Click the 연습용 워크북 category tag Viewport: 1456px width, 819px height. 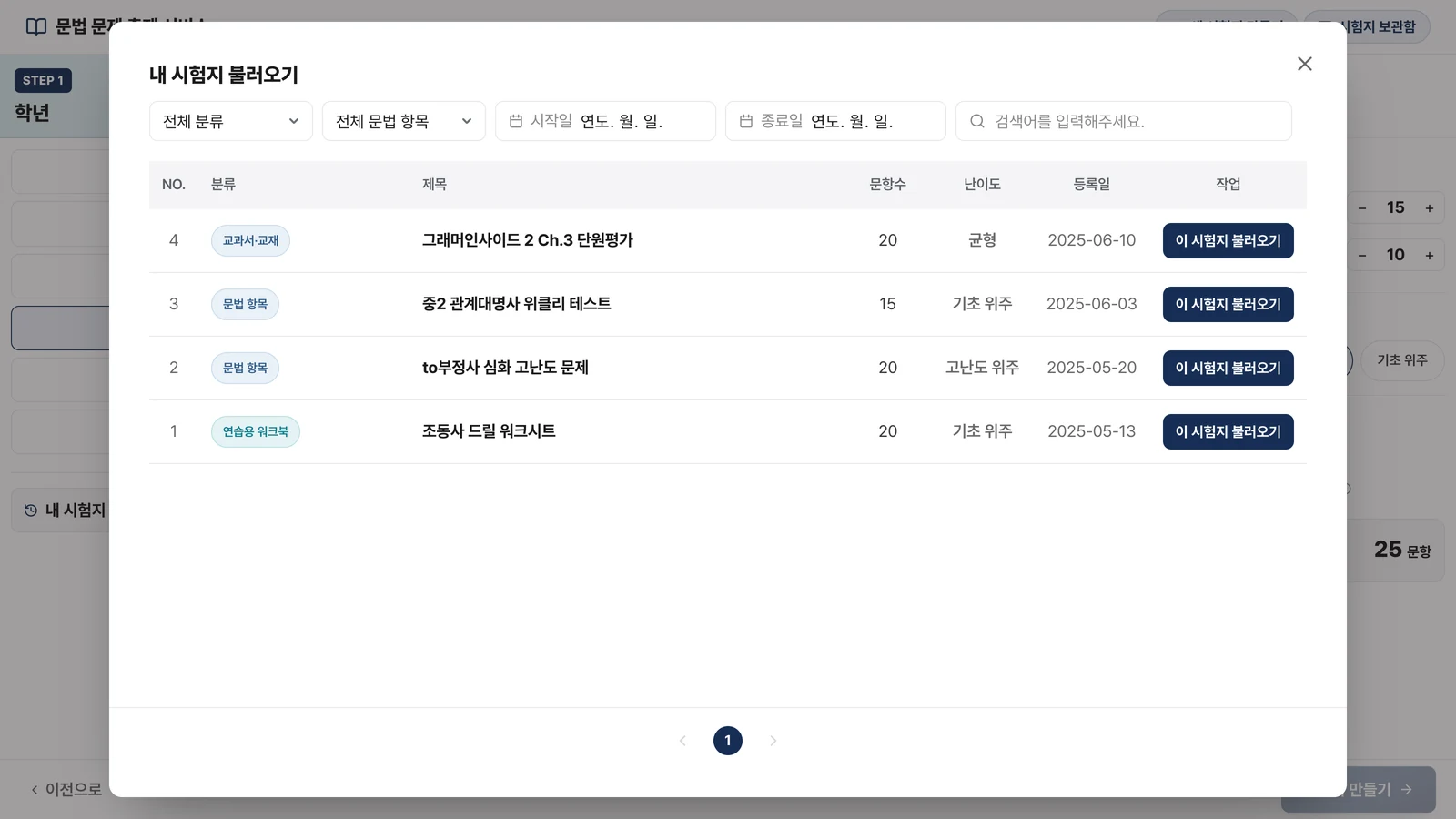pos(256,432)
